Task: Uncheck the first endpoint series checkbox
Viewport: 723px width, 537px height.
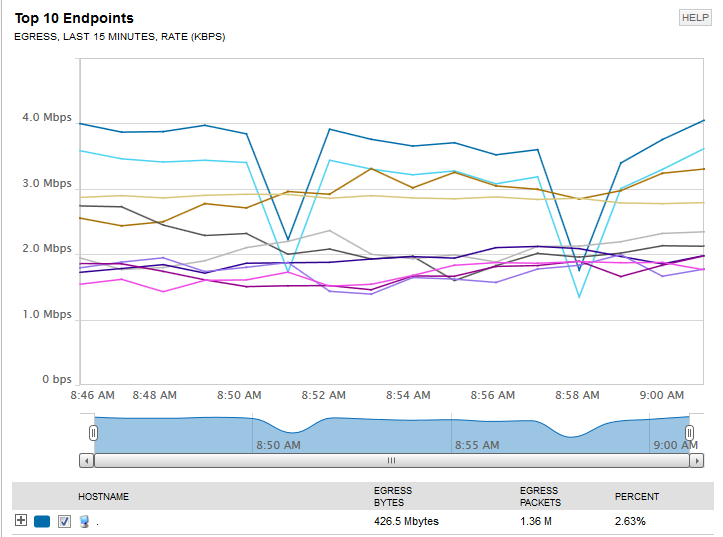Action: pos(64,521)
